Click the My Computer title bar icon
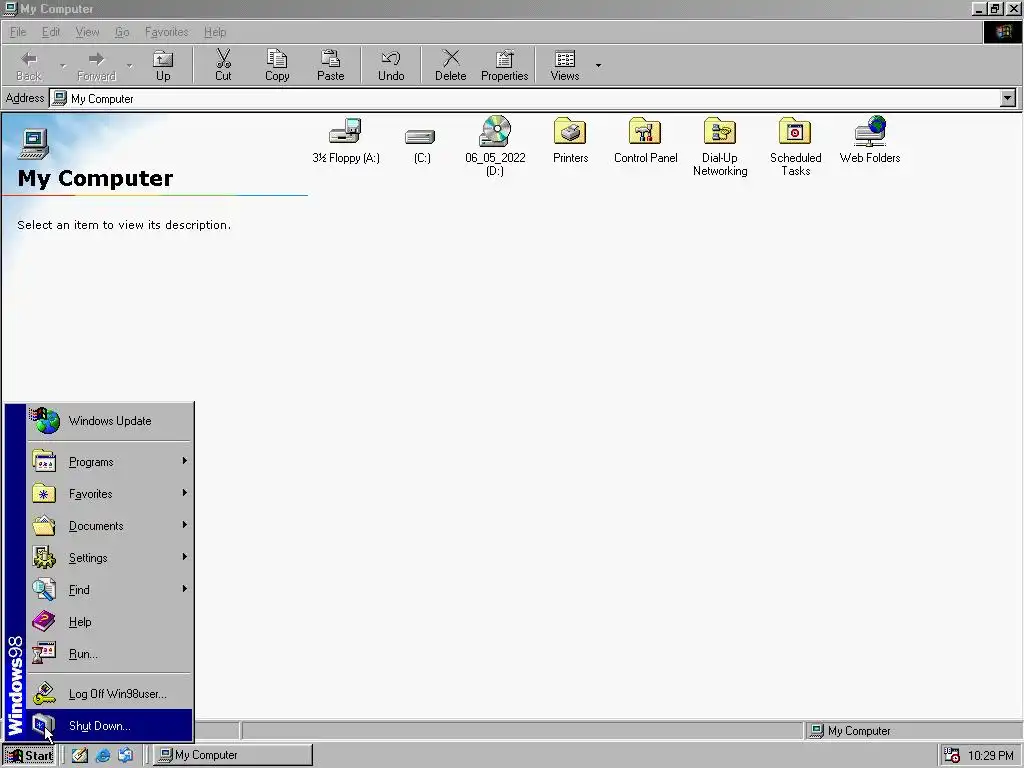Screen dimensions: 1024x768 click(x=10, y=8)
